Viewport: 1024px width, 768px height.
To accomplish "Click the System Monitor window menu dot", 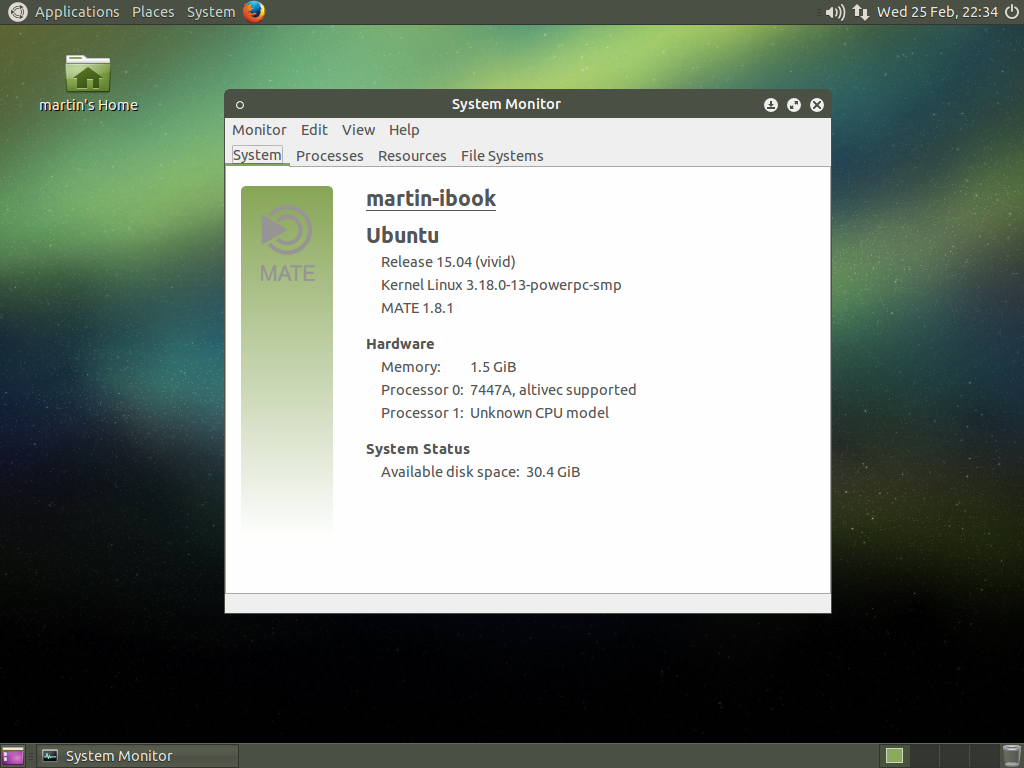I will coord(240,105).
